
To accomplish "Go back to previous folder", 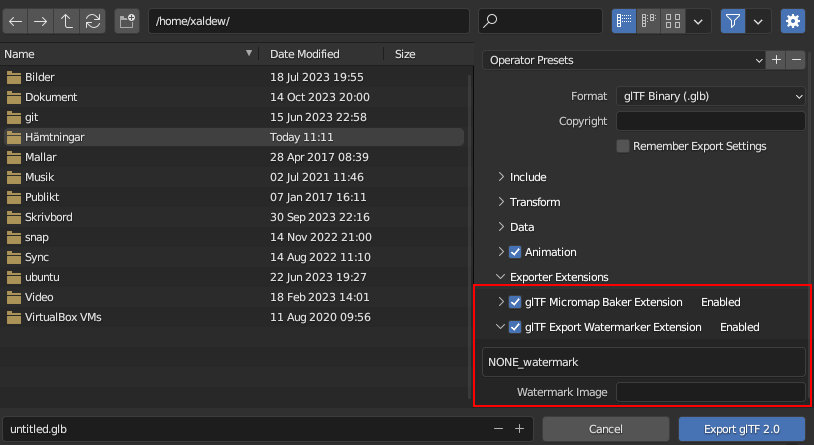I will pyautogui.click(x=16, y=21).
